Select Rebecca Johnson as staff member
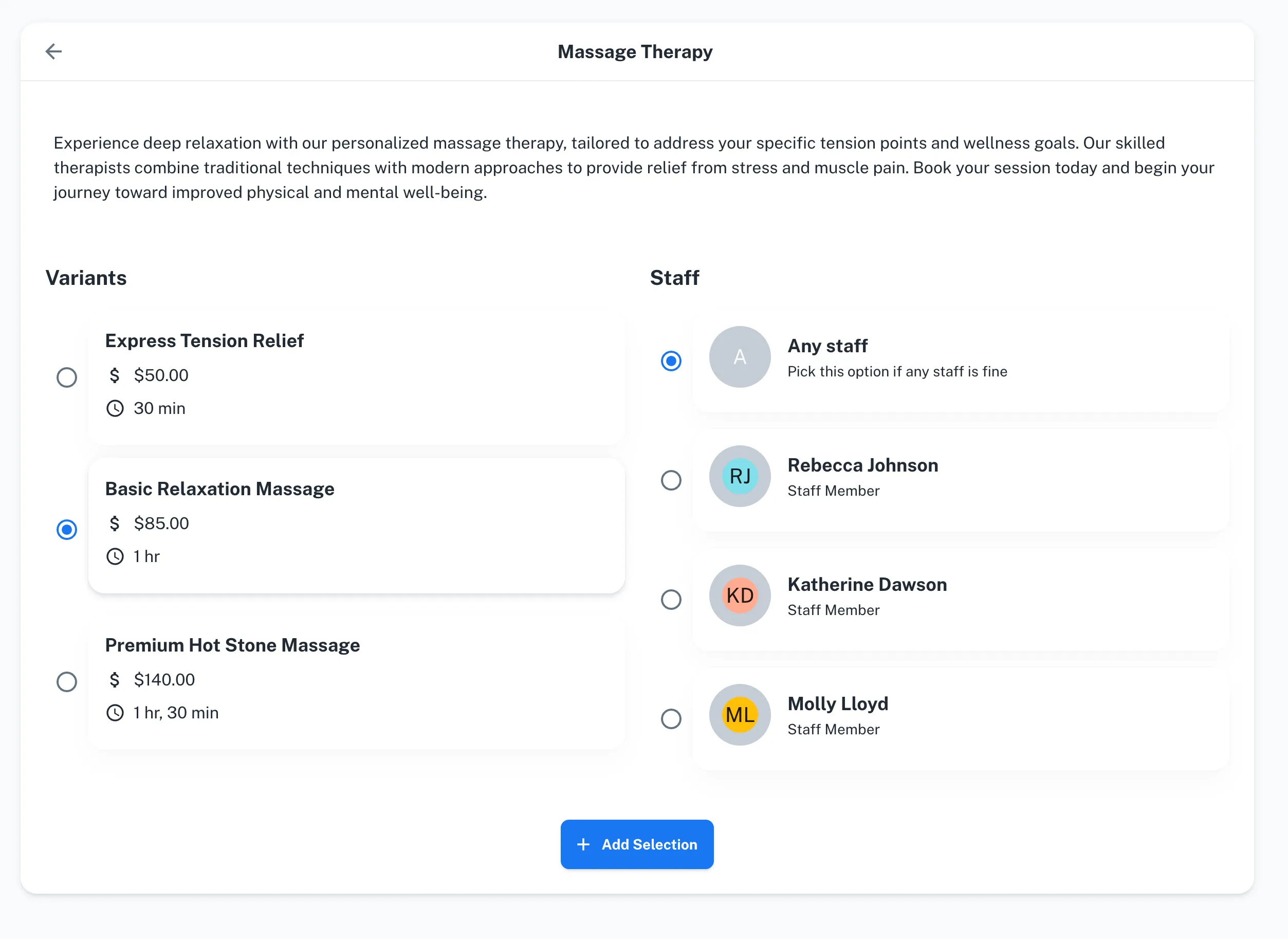Image resolution: width=1288 pixels, height=939 pixels. (x=672, y=480)
